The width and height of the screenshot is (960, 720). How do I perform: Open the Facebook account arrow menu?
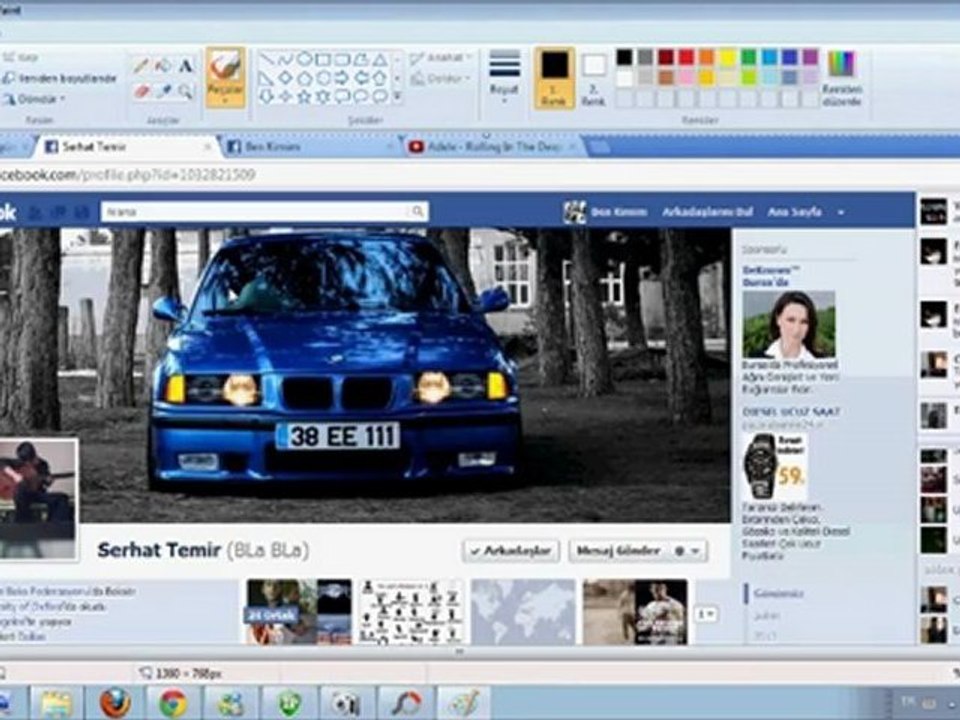coord(841,212)
